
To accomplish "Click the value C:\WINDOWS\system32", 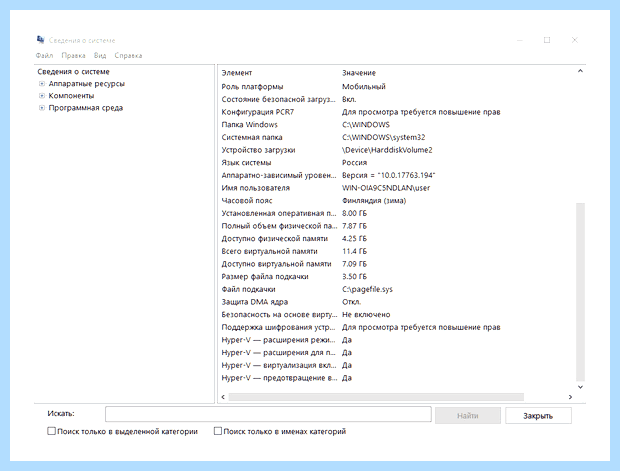I will (x=384, y=137).
